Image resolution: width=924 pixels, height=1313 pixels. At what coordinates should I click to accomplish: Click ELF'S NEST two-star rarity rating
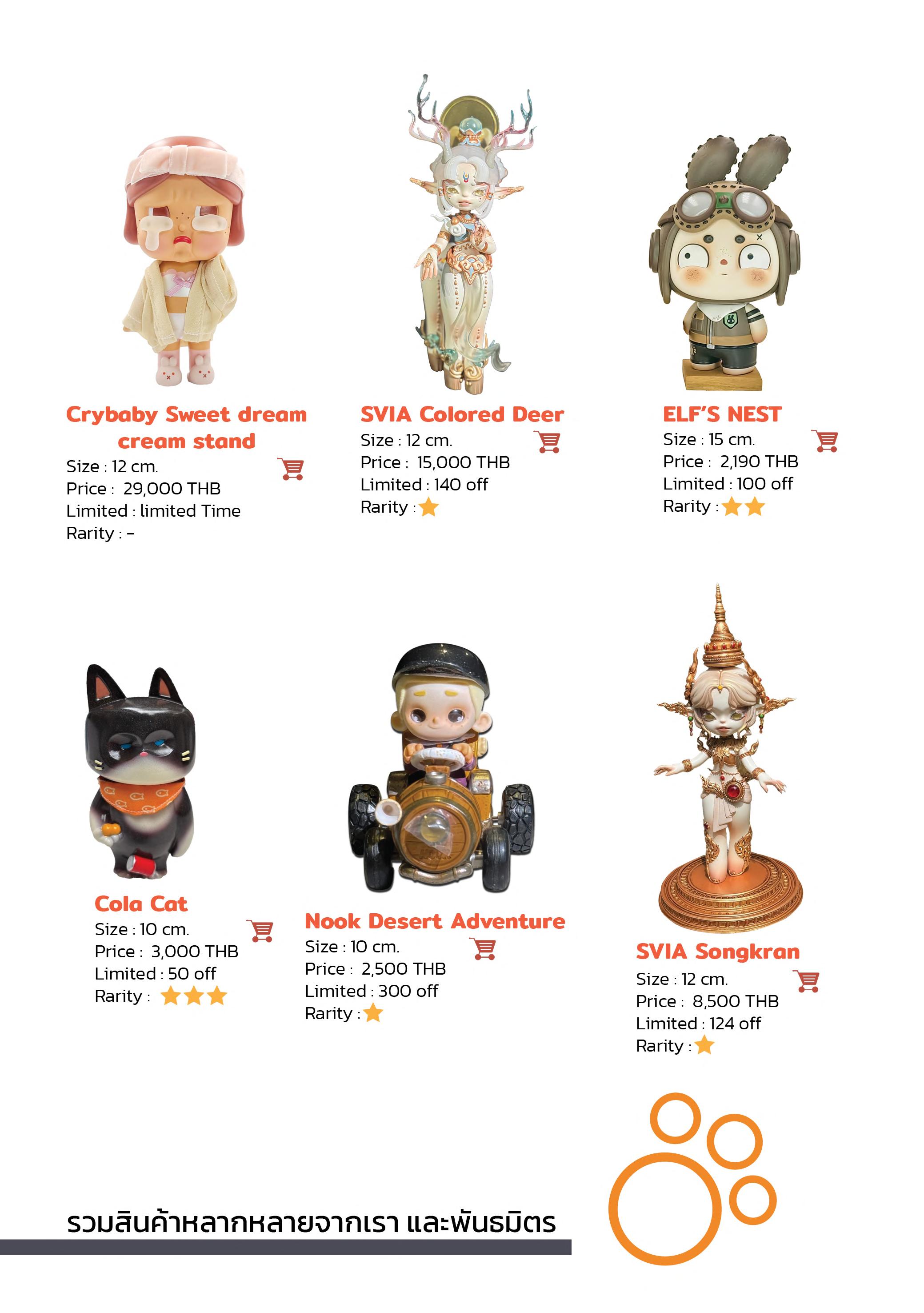[x=743, y=506]
